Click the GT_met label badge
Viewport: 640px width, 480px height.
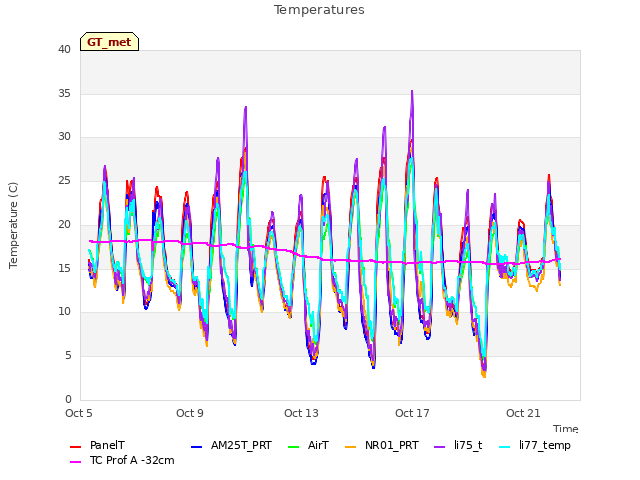109,42
